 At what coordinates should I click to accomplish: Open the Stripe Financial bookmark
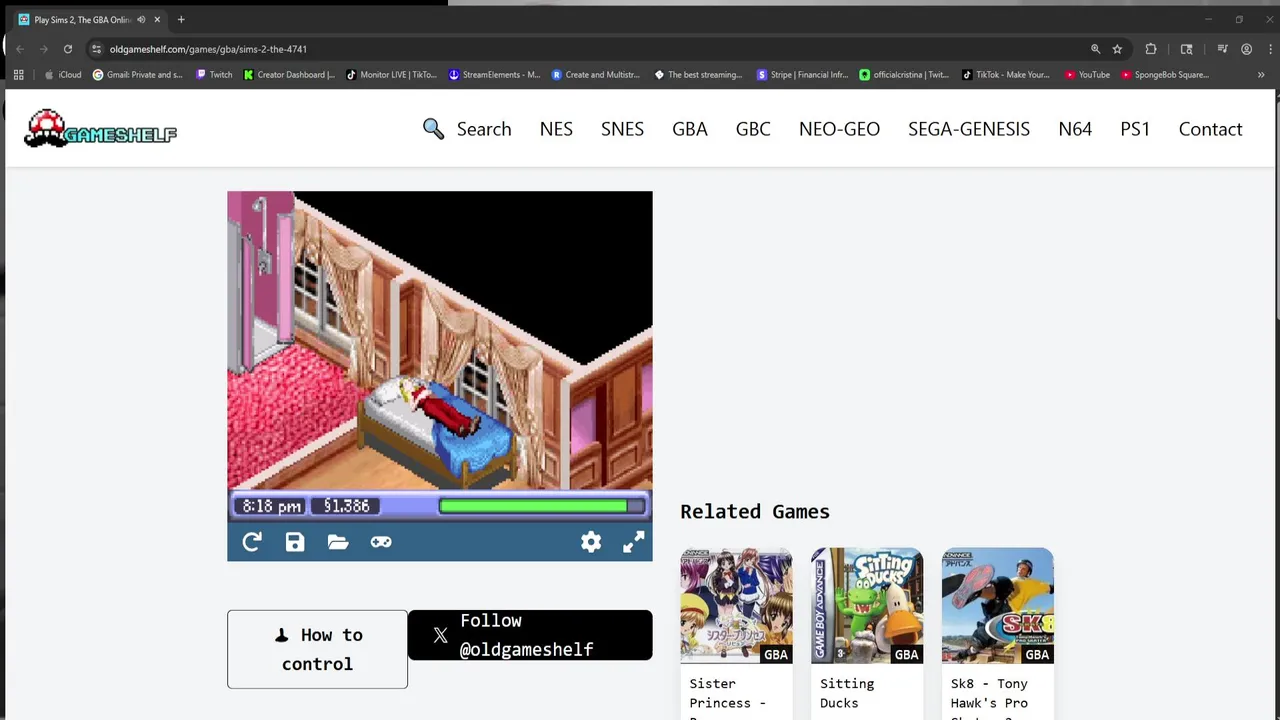click(x=802, y=74)
